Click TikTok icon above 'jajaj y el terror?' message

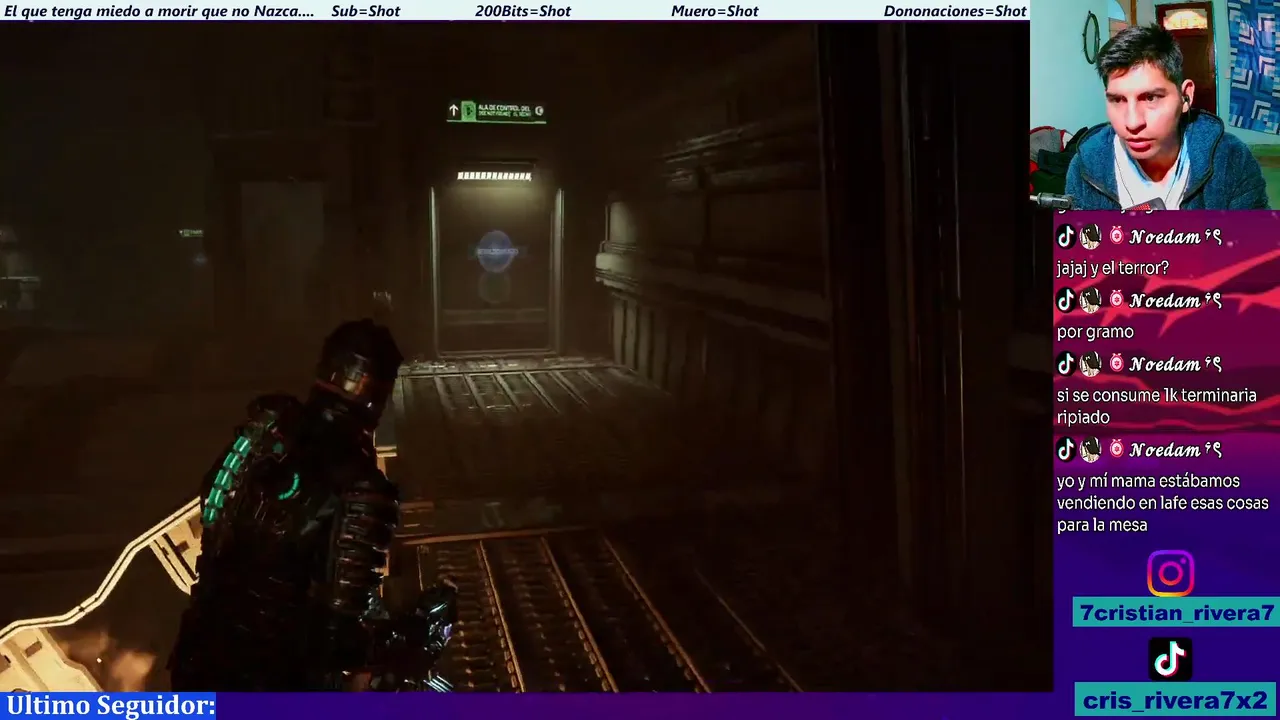tap(1066, 237)
